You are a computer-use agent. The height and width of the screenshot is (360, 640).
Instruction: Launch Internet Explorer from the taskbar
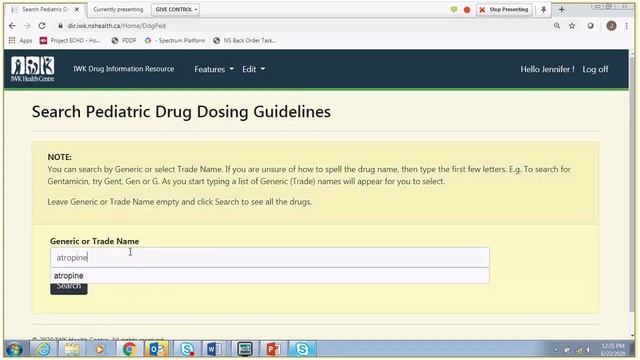pos(43,349)
